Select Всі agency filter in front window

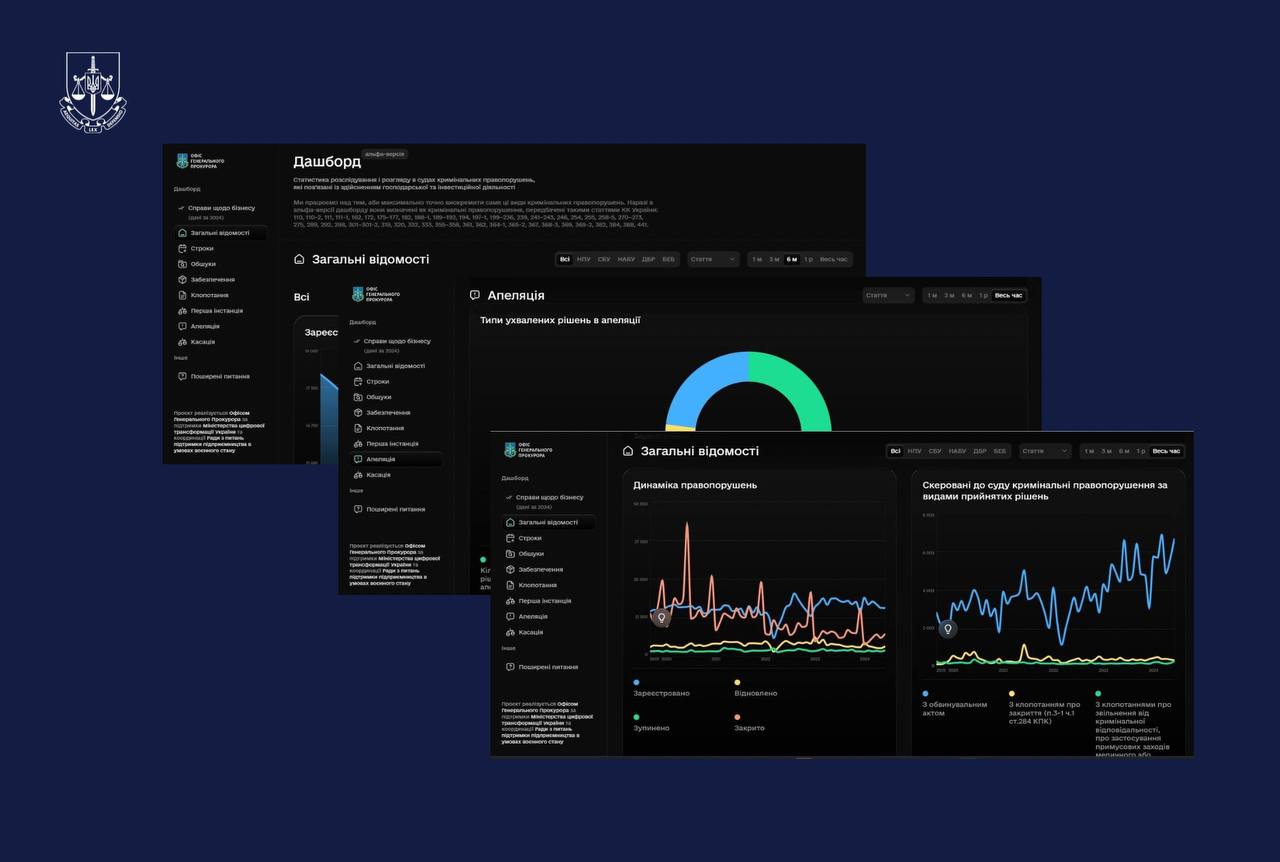(x=895, y=451)
